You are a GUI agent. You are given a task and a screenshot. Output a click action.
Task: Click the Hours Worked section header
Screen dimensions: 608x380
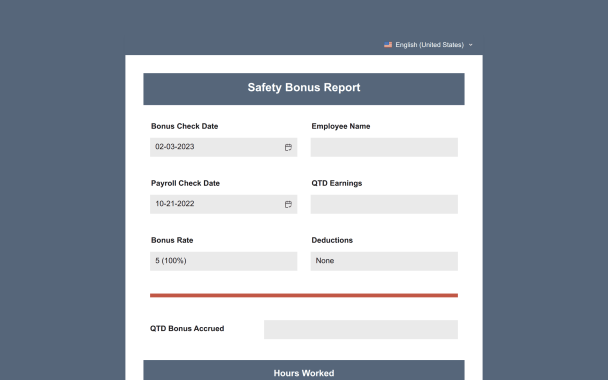coord(304,371)
